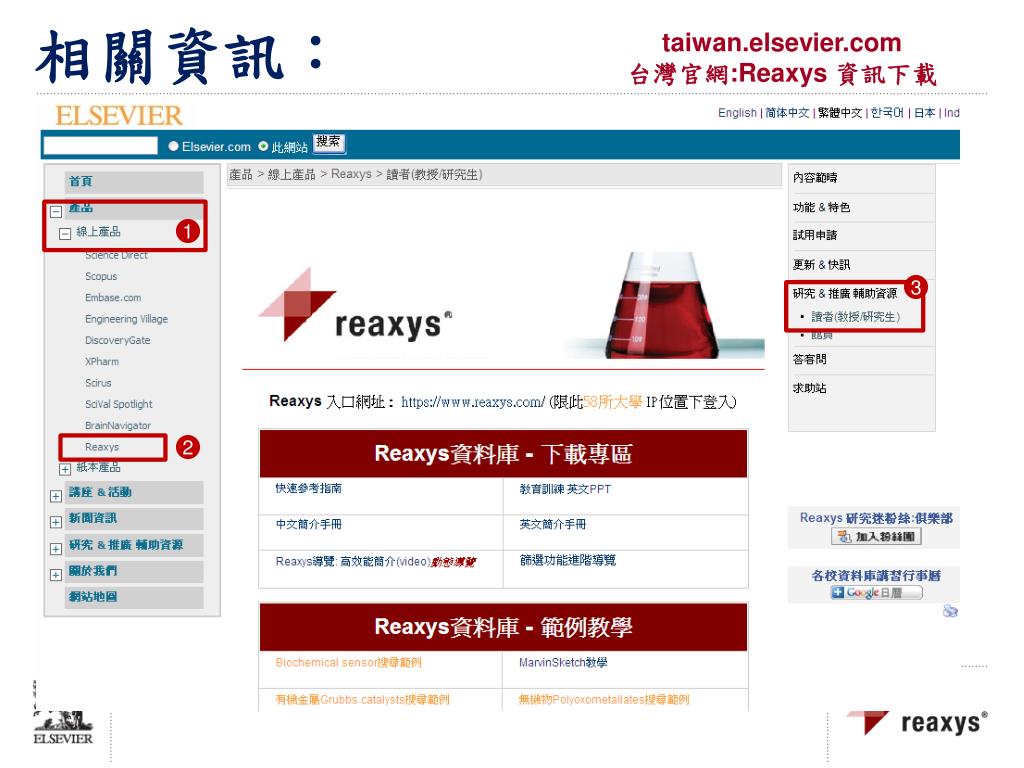
Task: Open 研究 & 推廣 輔助資源 in the right menu
Action: coord(845,293)
